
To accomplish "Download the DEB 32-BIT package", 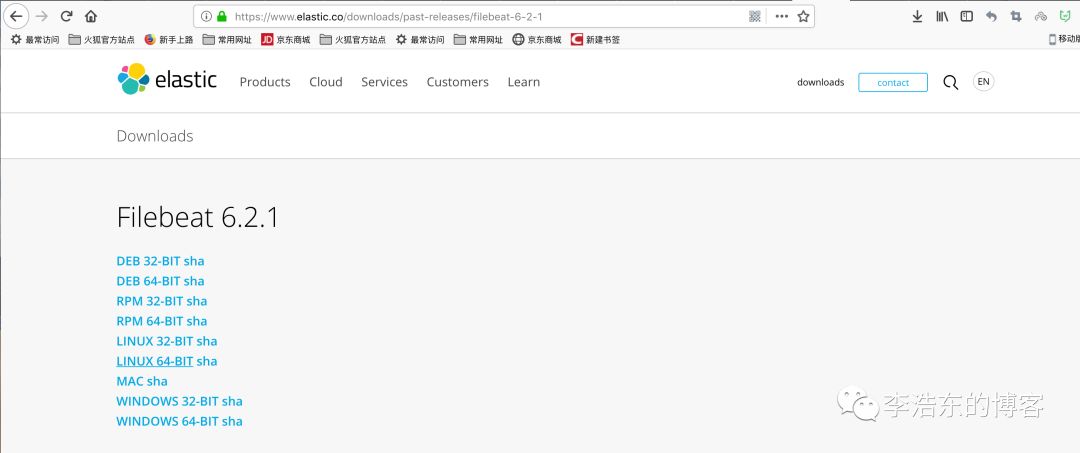I will pyautogui.click(x=148, y=262).
